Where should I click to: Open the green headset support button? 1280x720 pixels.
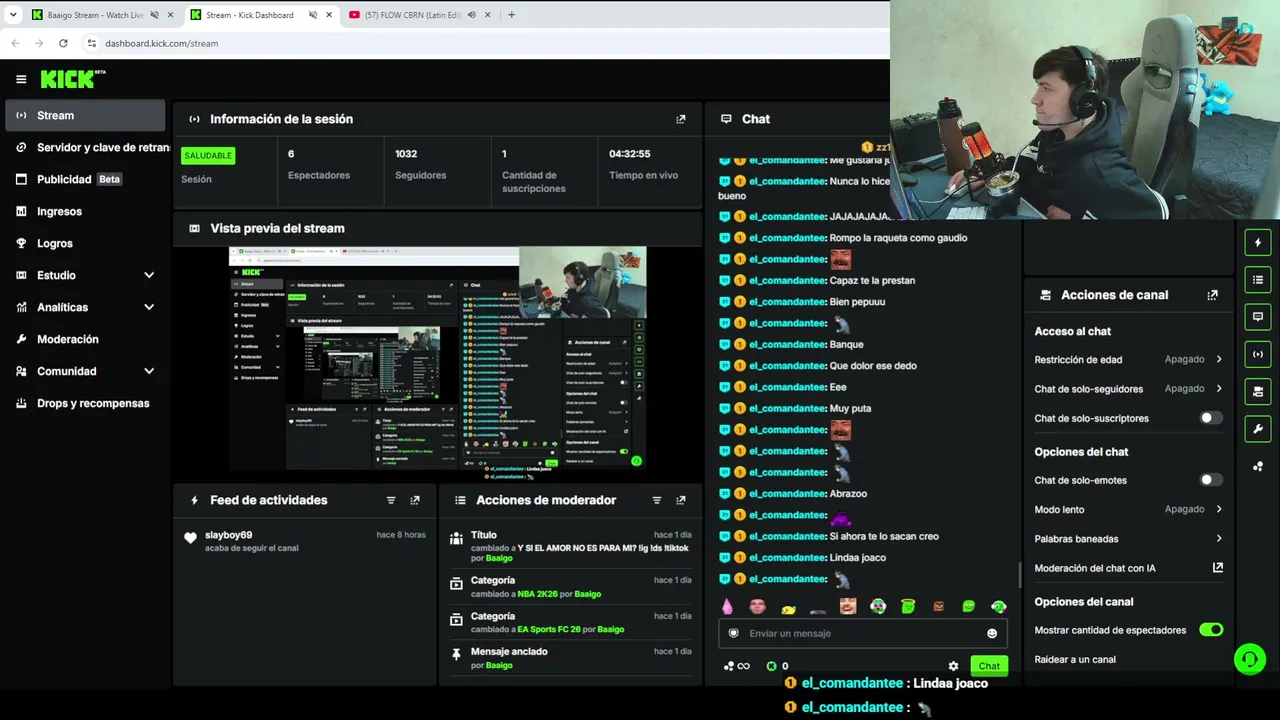tap(1250, 659)
